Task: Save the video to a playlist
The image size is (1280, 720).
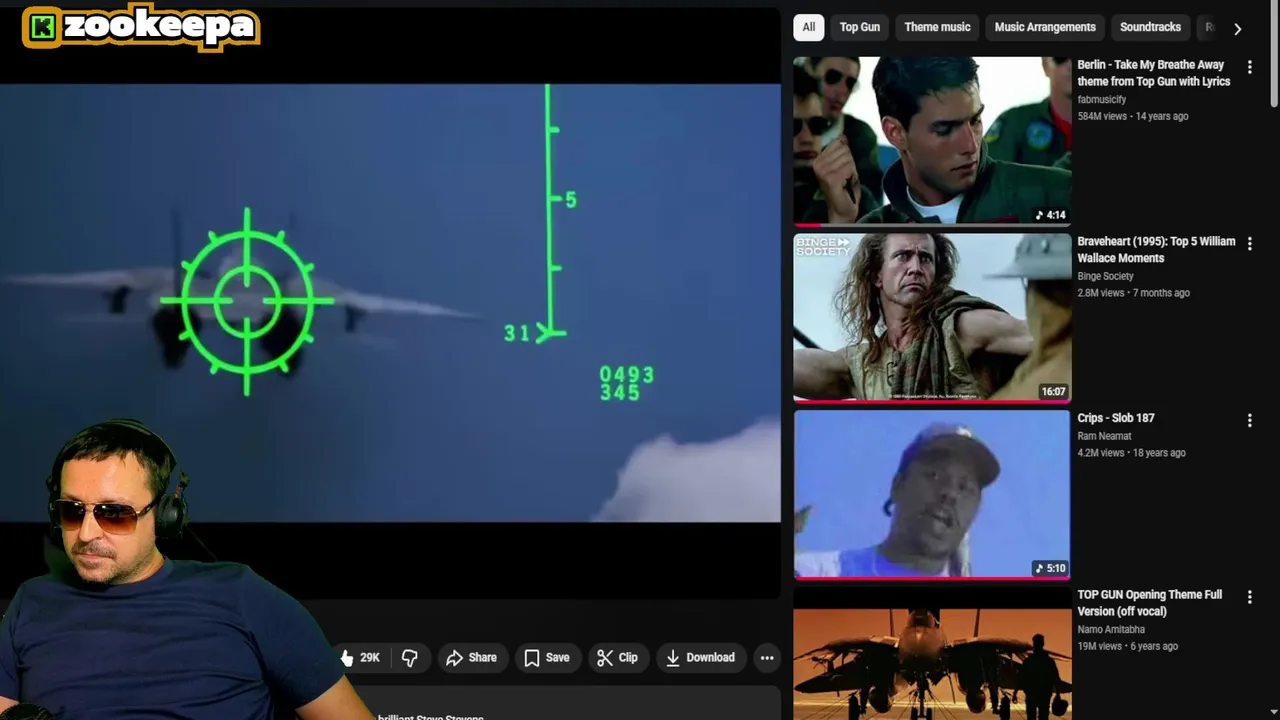Action: [547, 657]
